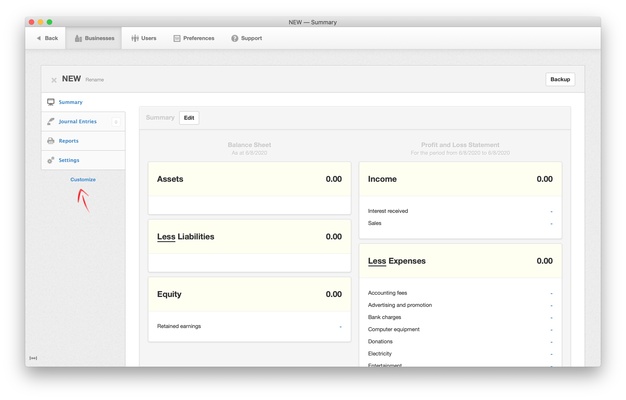
Task: Click the Settings gears icon
Action: pos(51,160)
